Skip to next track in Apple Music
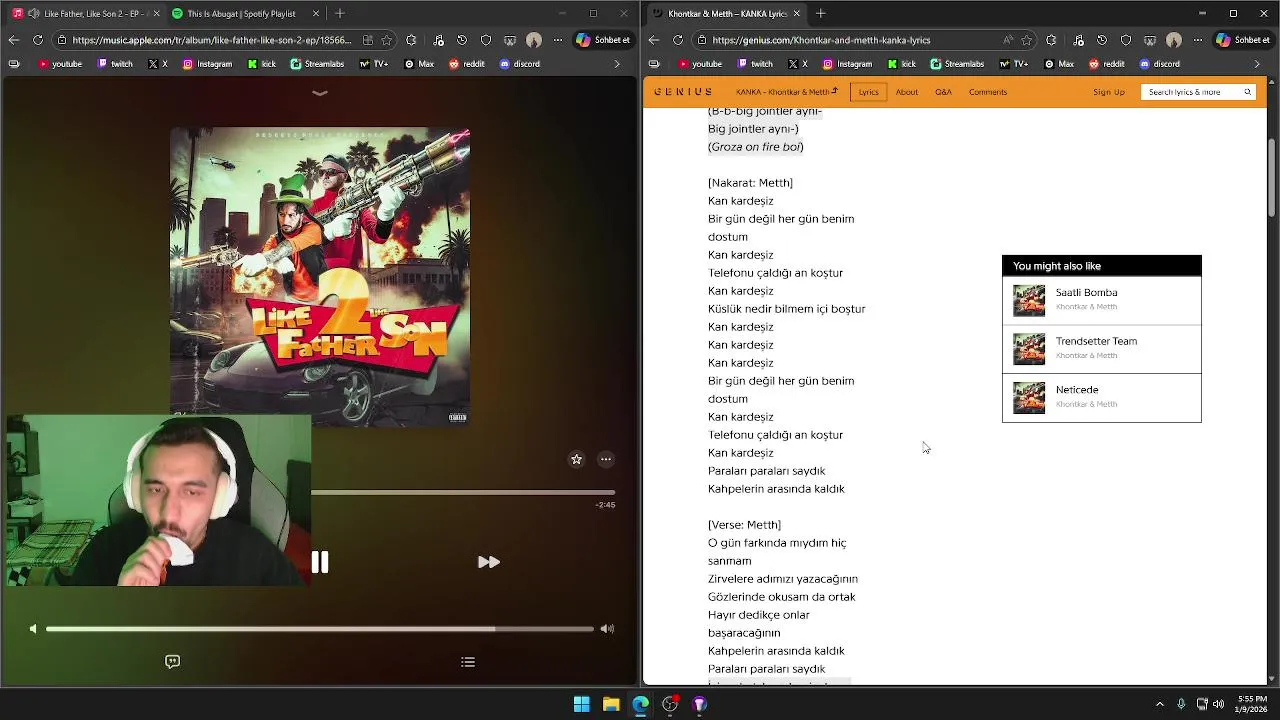 click(x=488, y=562)
